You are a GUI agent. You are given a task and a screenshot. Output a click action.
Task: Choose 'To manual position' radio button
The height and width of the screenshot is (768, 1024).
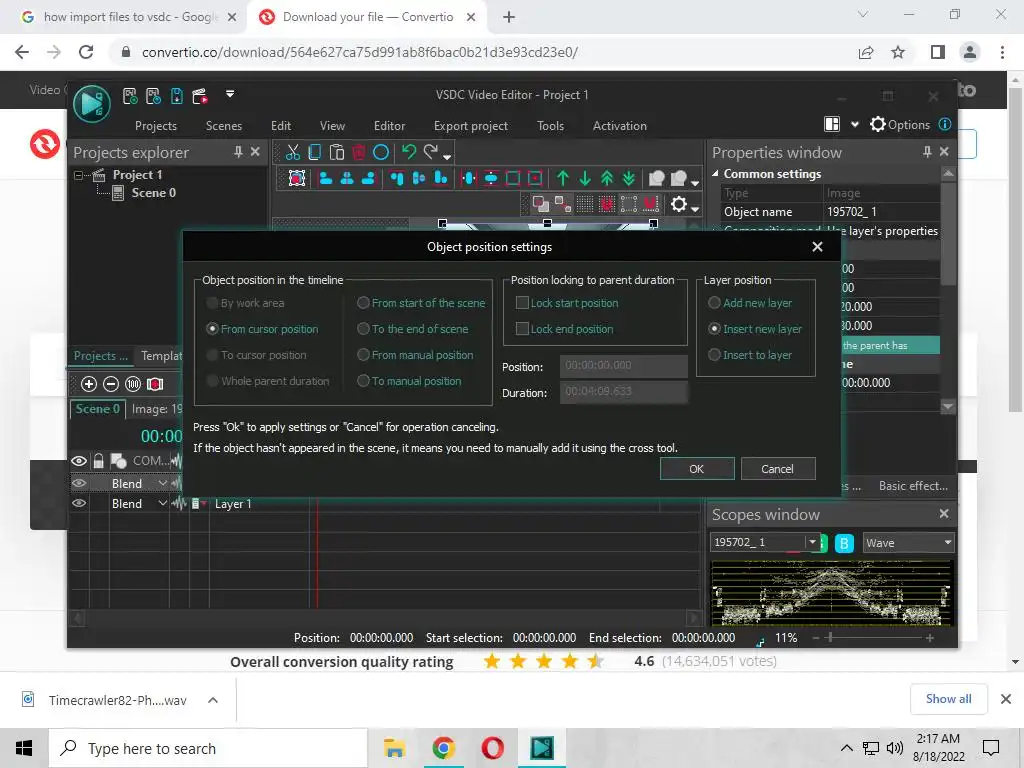363,381
